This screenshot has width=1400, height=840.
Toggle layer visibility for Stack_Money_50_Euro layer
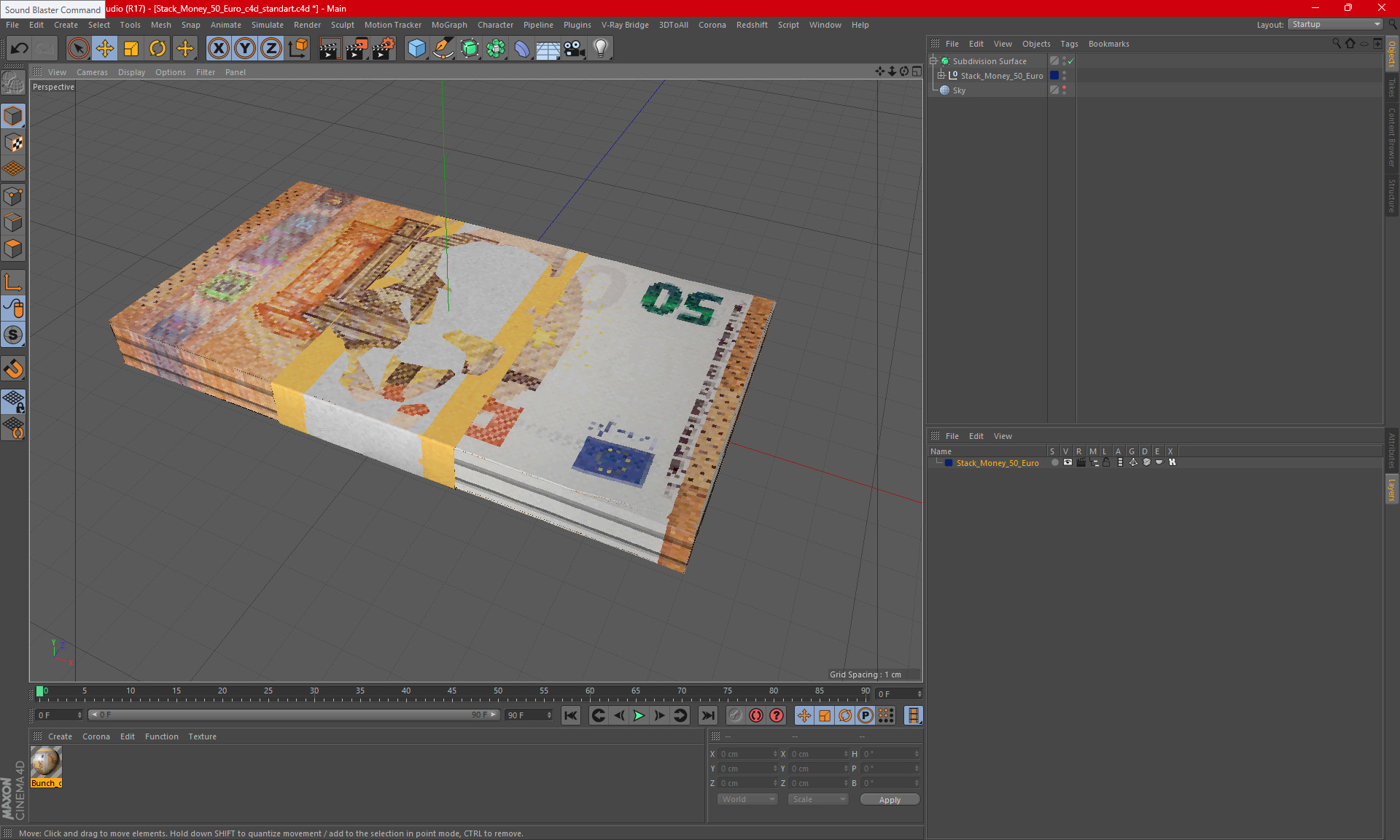[1067, 462]
